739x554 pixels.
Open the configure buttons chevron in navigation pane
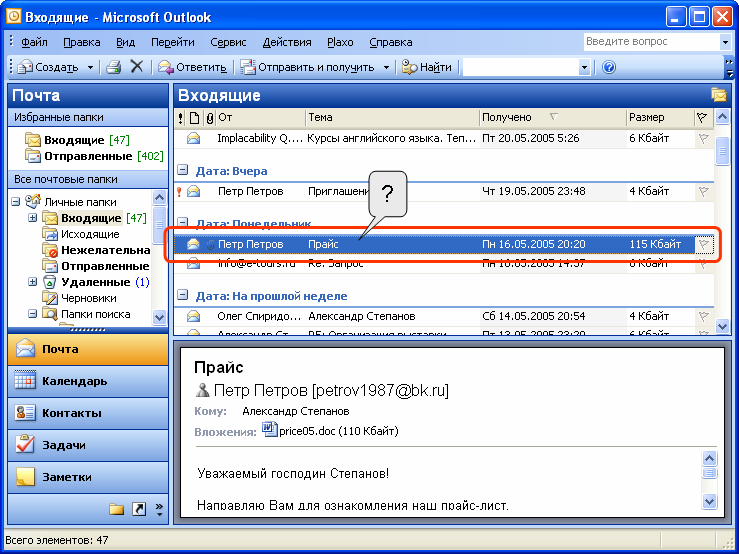[159, 509]
